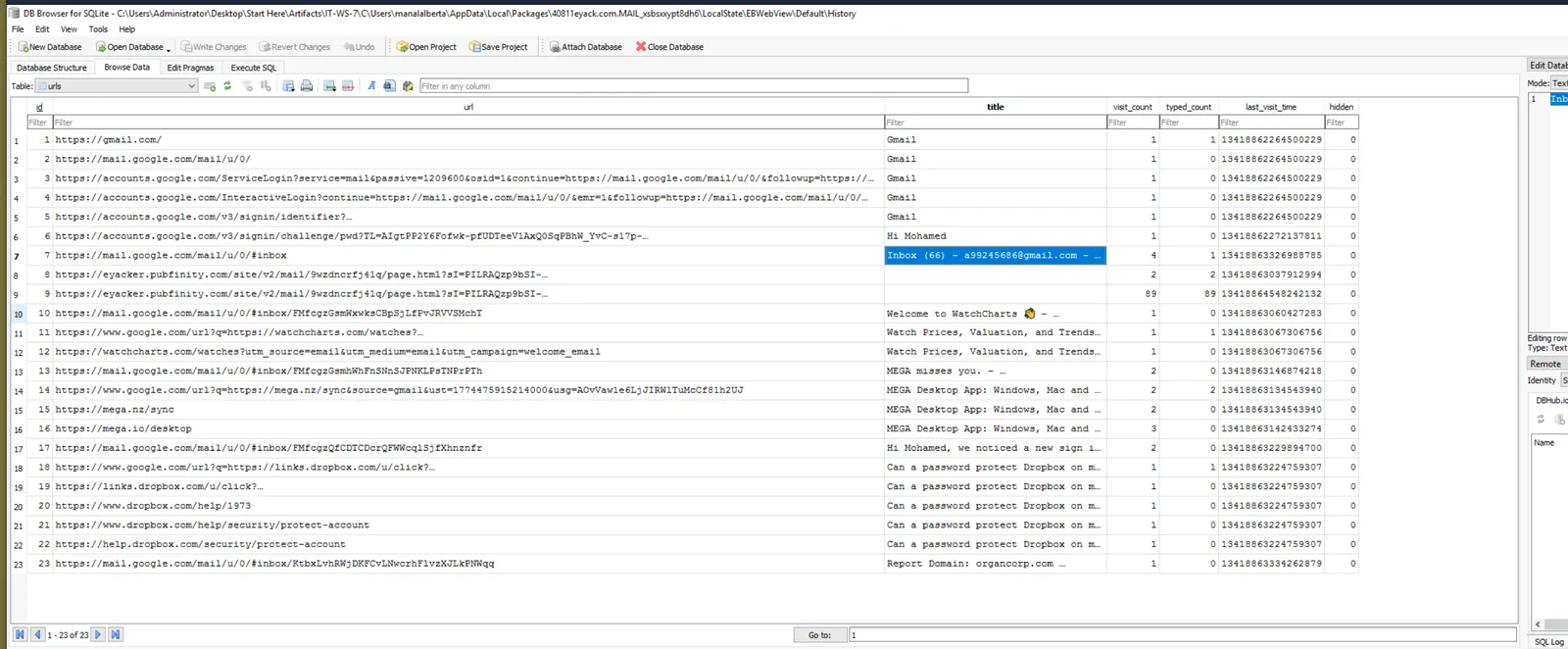
Task: Open the Help menu
Action: pos(127,29)
